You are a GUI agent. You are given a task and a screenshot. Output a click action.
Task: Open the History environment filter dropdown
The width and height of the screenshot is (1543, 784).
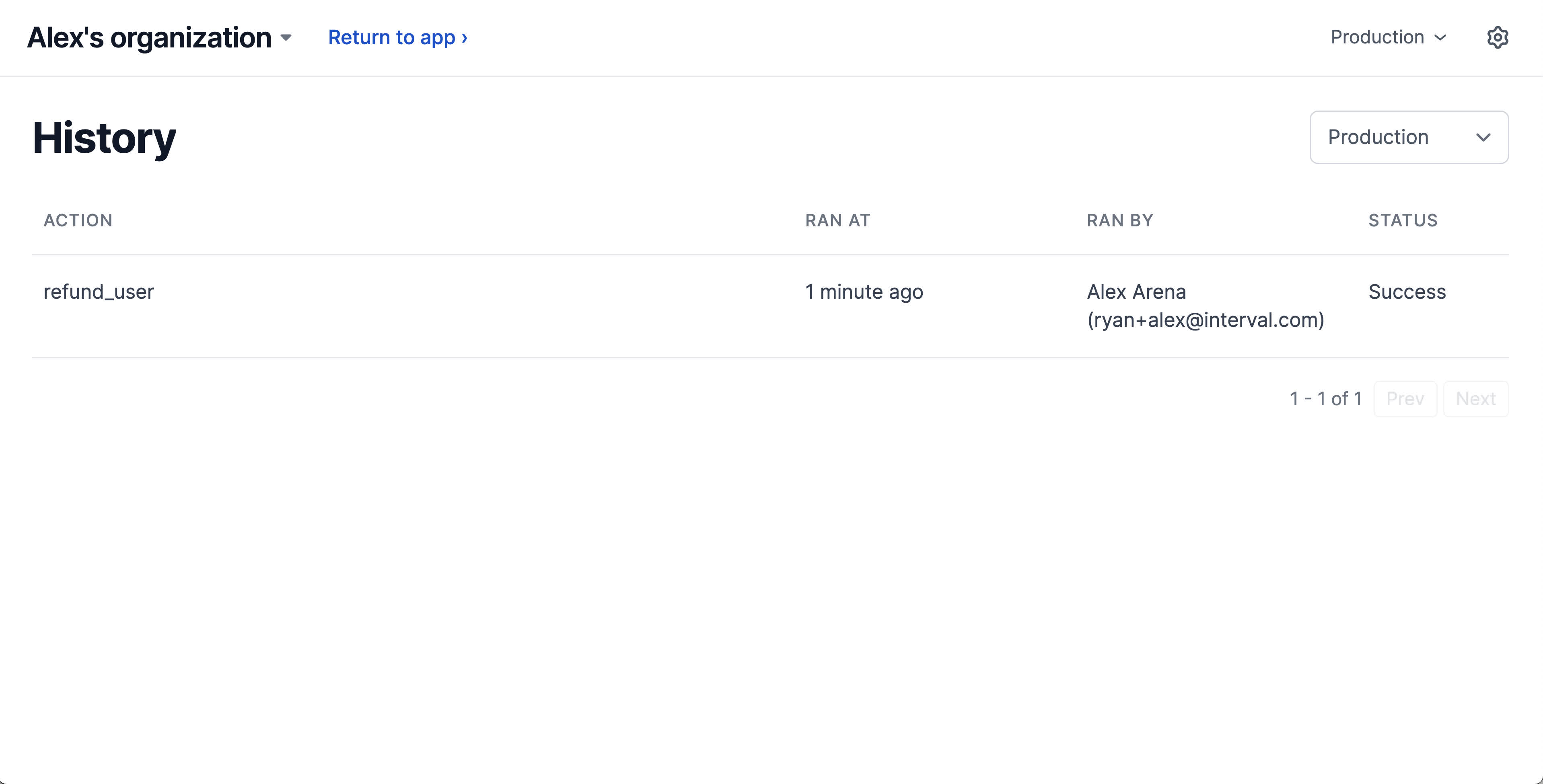[x=1408, y=137]
